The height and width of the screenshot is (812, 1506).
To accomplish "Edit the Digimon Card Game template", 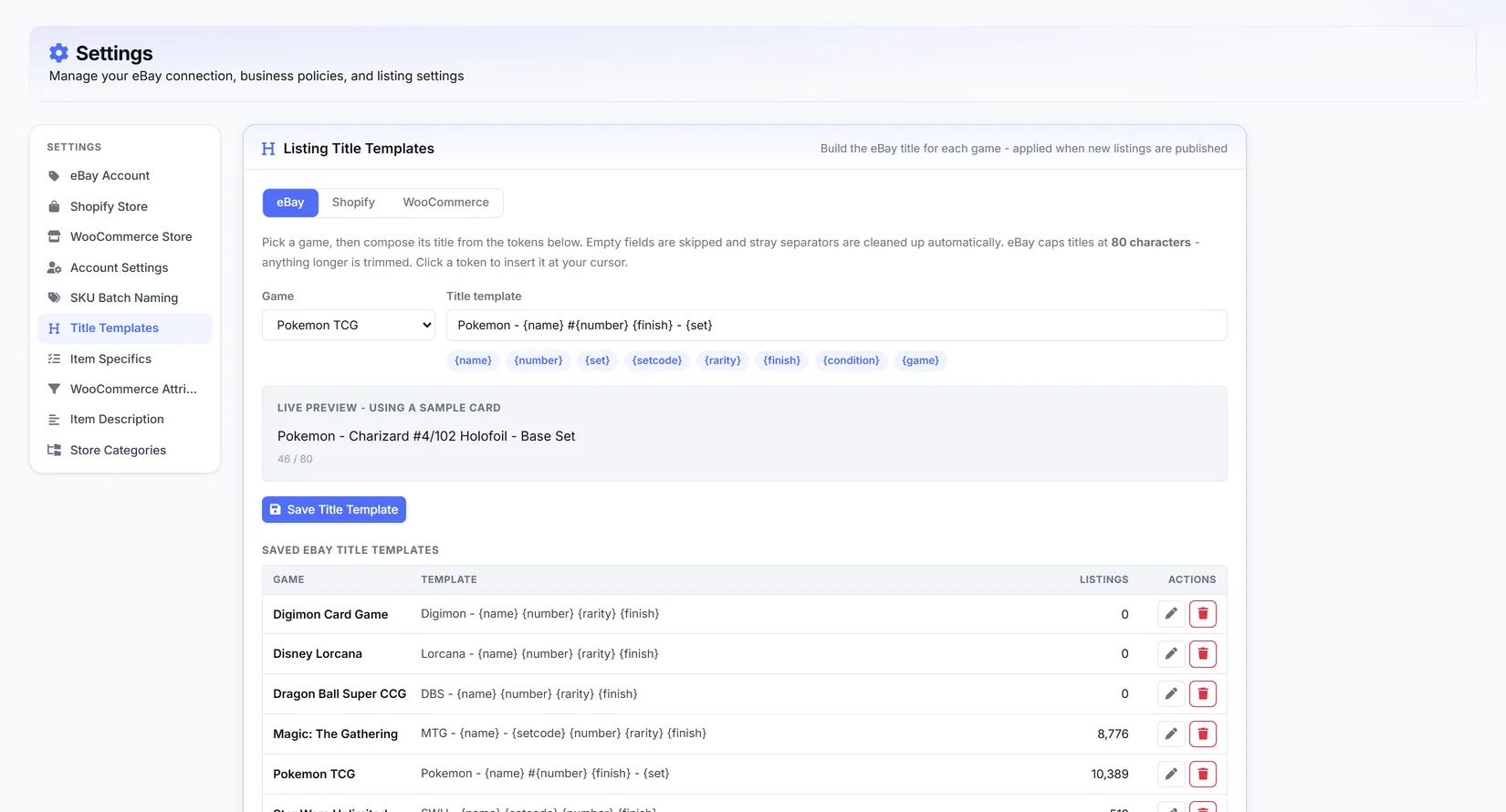I will (x=1171, y=614).
